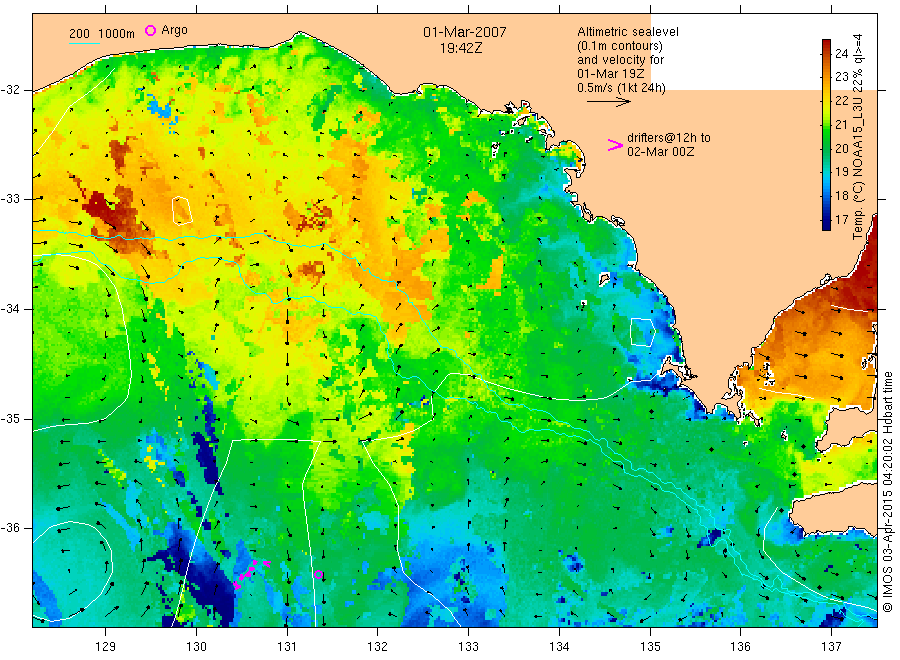Click the IMOS copyright vertical text
Screen dimensions: 900x660
(888, 492)
